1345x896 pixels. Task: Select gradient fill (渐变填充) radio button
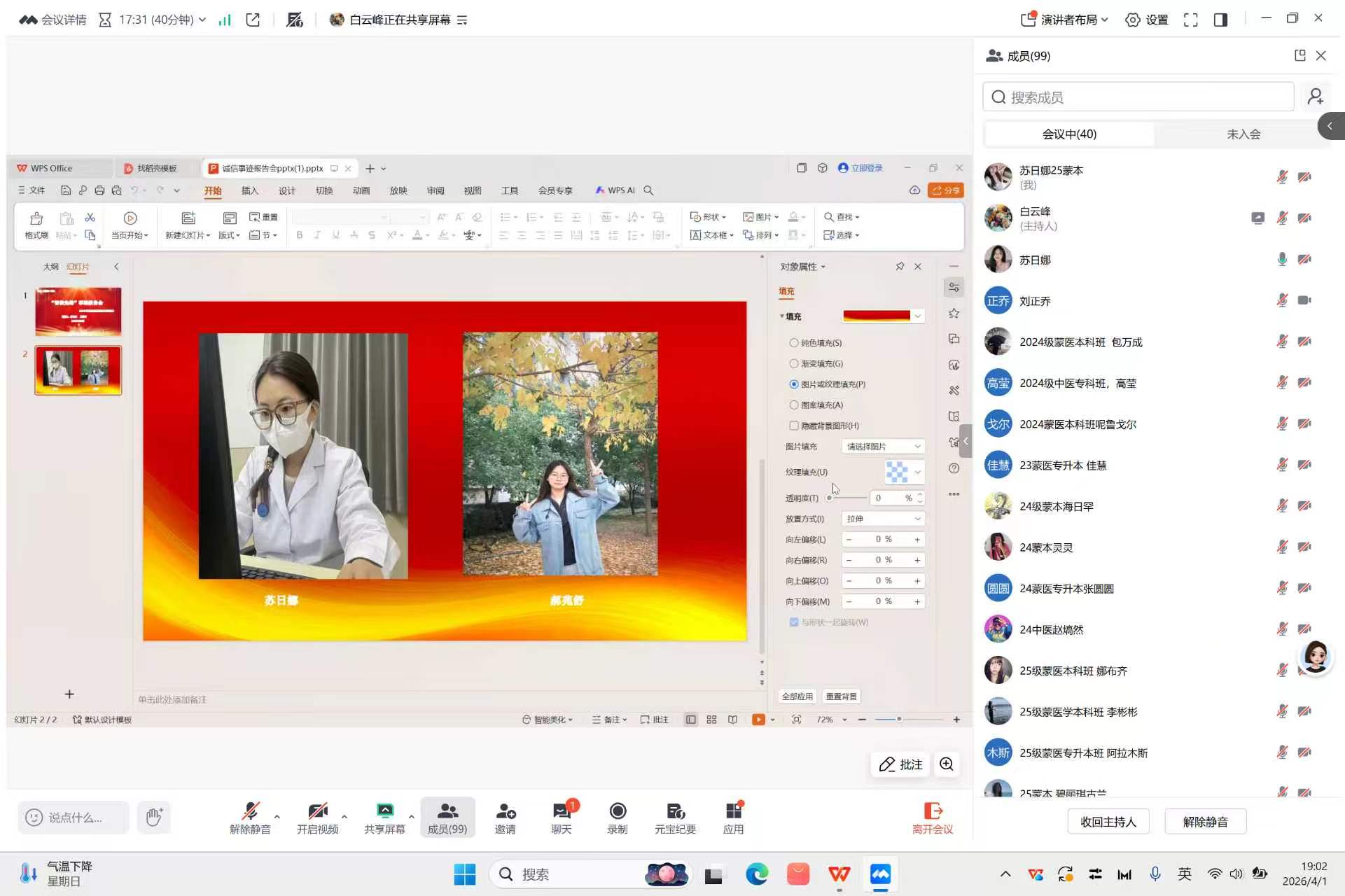[x=794, y=364]
